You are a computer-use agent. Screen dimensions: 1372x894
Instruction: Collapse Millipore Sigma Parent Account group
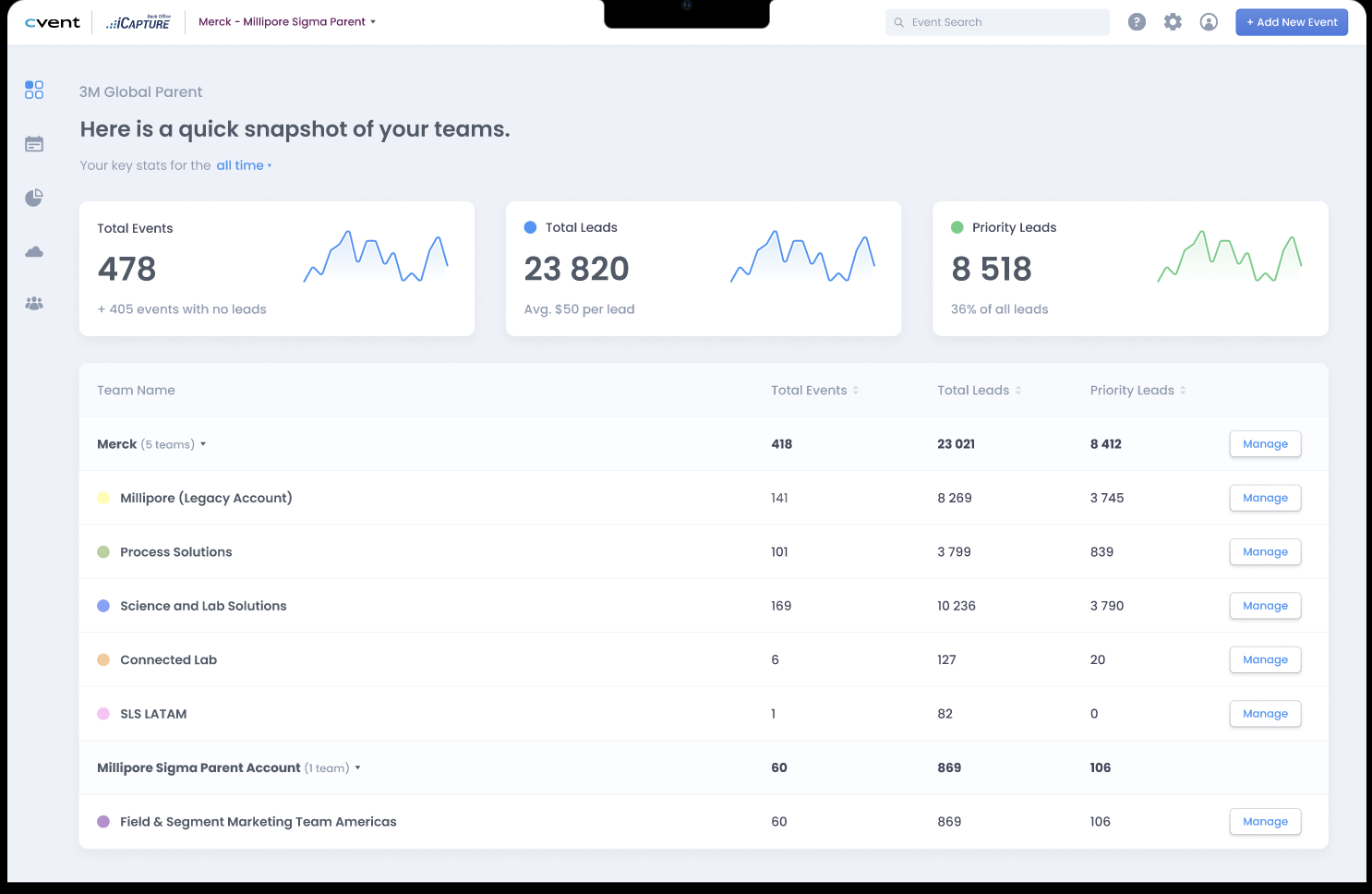(357, 768)
